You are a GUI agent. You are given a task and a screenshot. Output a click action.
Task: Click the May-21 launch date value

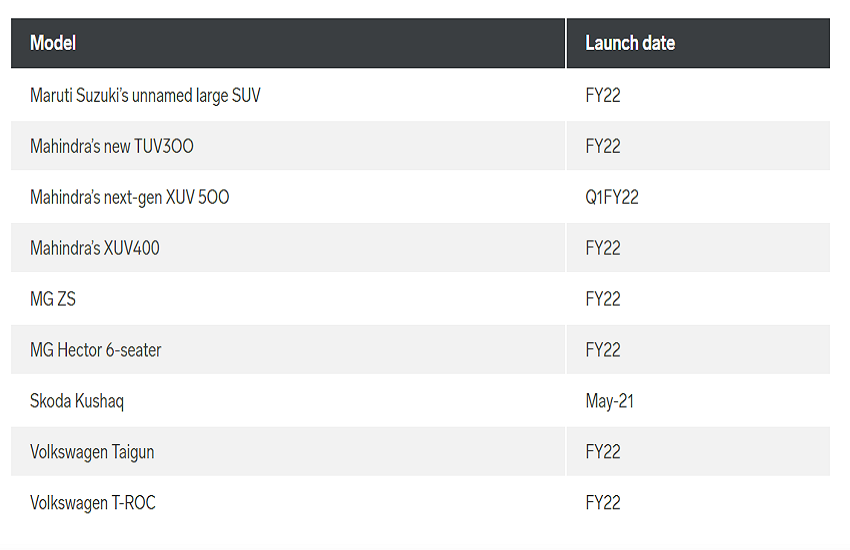(x=610, y=401)
